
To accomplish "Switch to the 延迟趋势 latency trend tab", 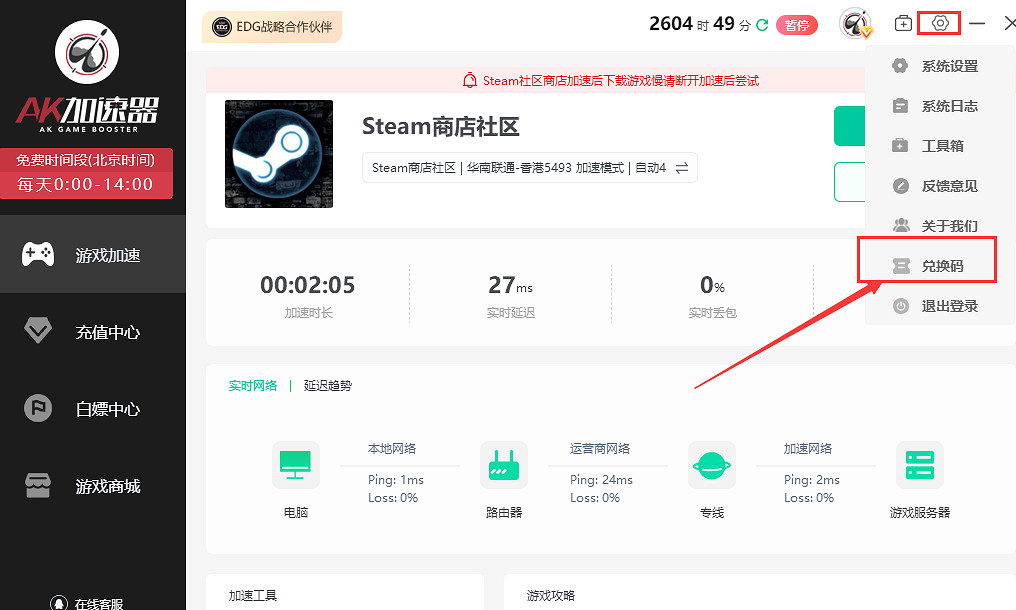I will coord(328,384).
